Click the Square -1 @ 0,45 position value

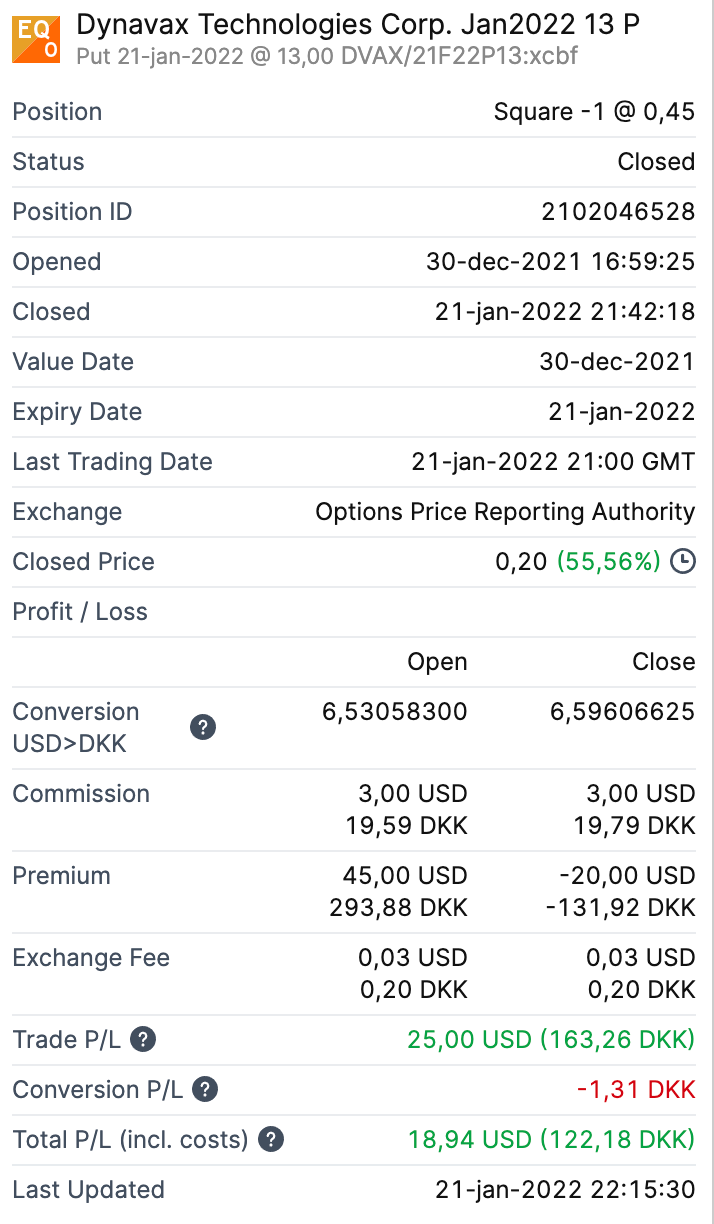click(594, 111)
